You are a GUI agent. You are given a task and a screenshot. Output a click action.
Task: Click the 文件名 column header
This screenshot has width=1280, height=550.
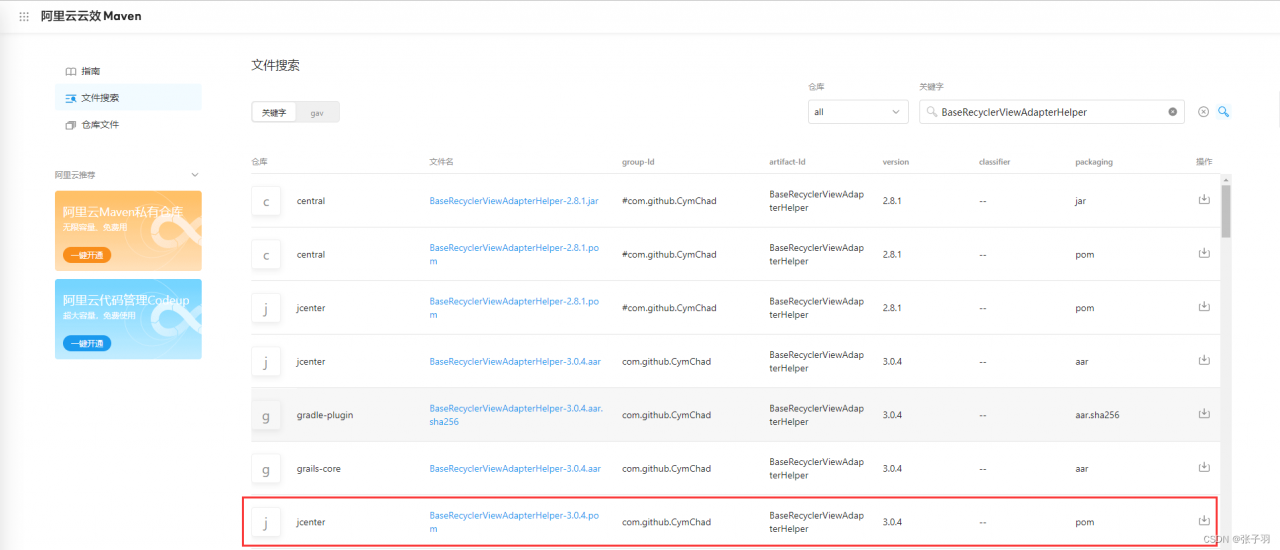click(x=441, y=162)
